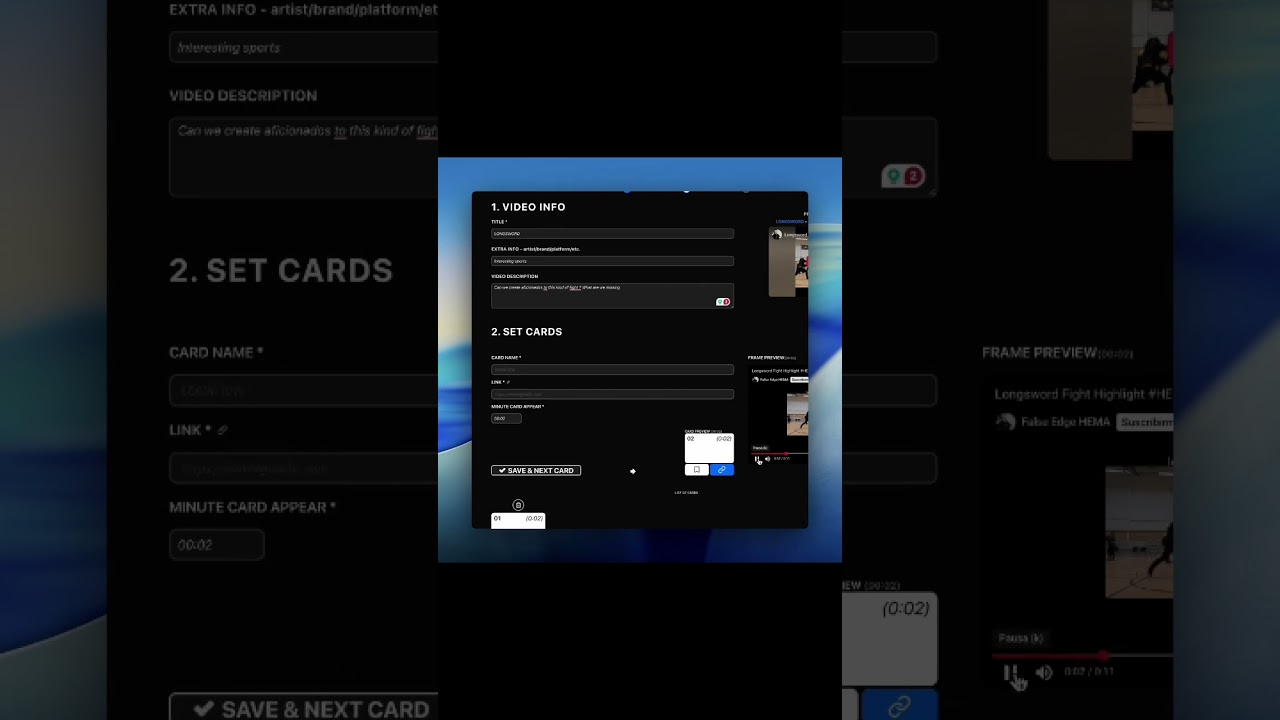The height and width of the screenshot is (720, 1280).
Task: Click the channel avatar in center frame preview
Action: tap(755, 380)
